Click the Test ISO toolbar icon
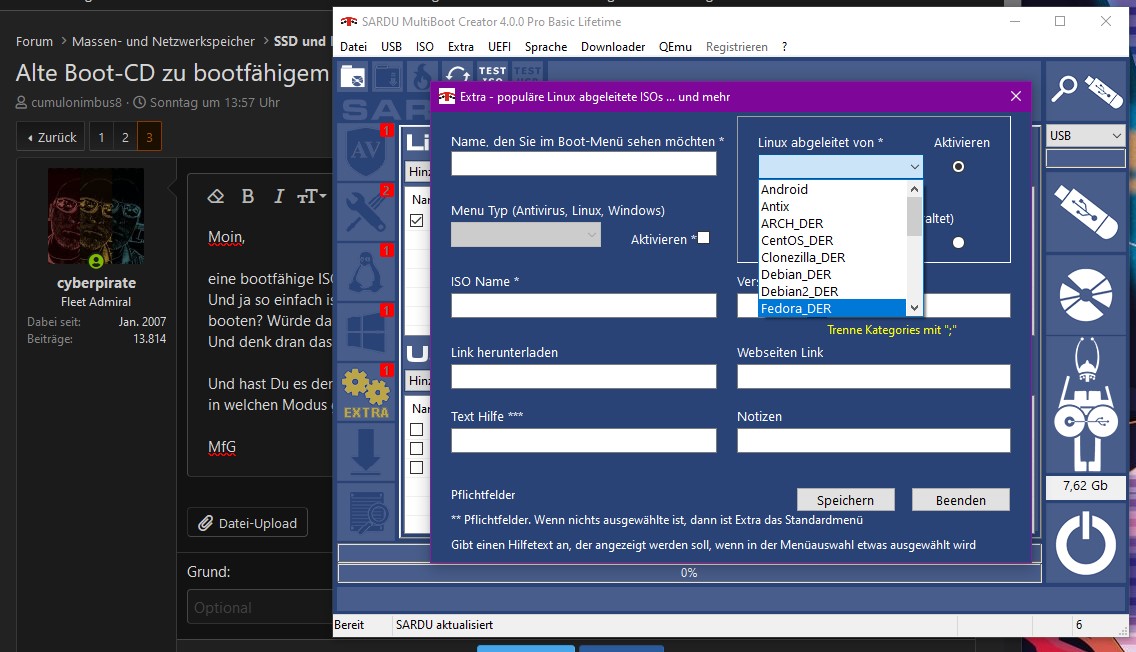Viewport: 1136px width, 652px height. click(493, 75)
